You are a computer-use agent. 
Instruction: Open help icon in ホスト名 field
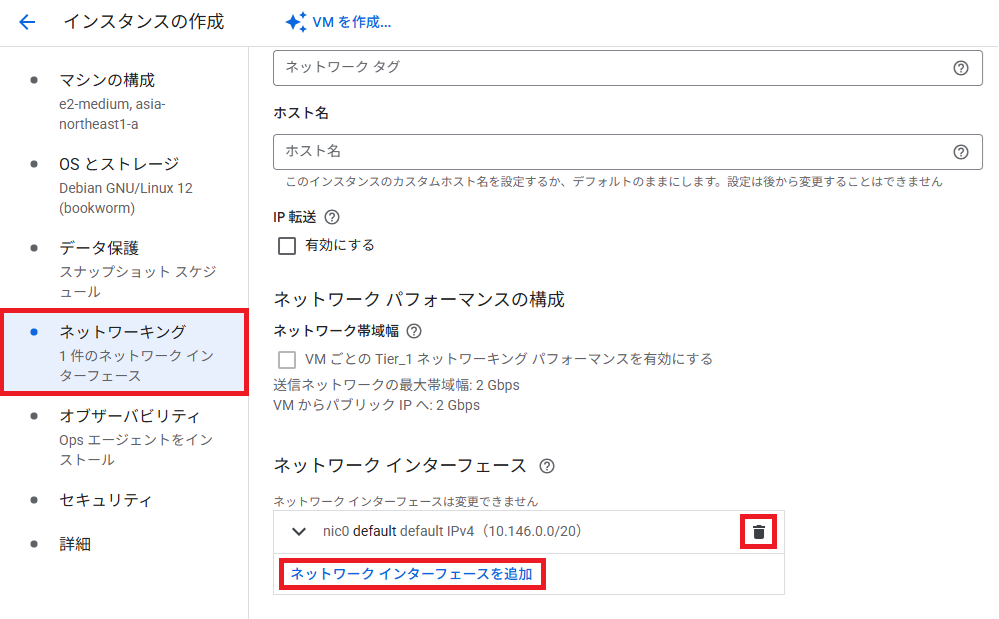[x=961, y=152]
